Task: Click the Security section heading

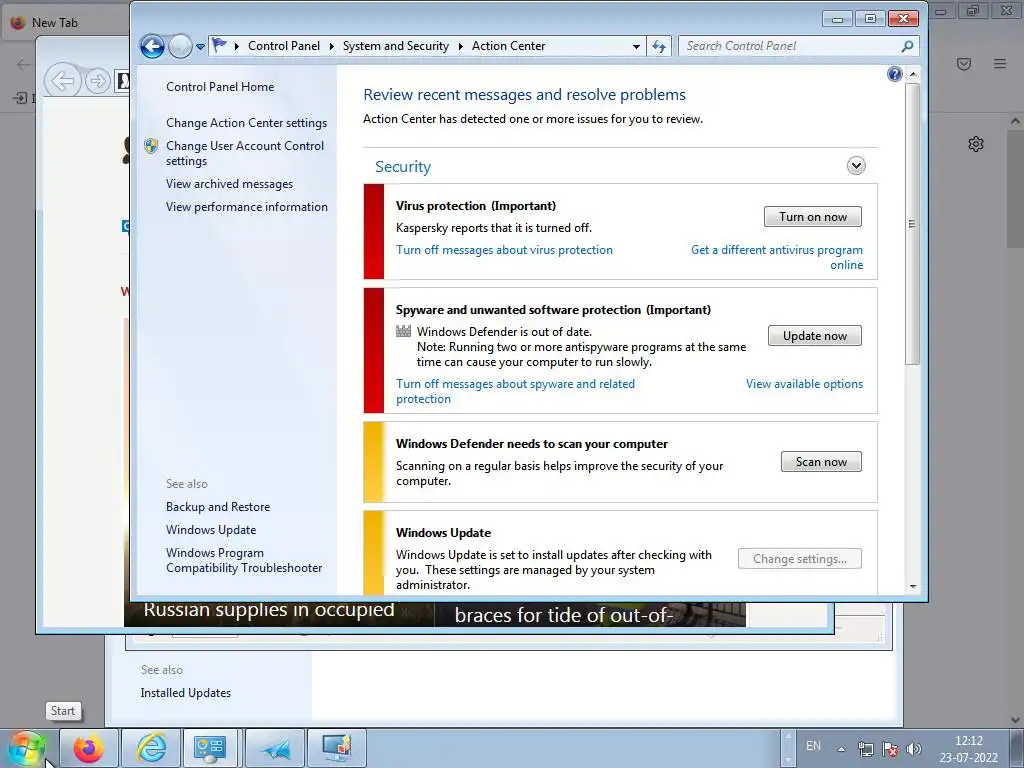Action: click(x=403, y=167)
